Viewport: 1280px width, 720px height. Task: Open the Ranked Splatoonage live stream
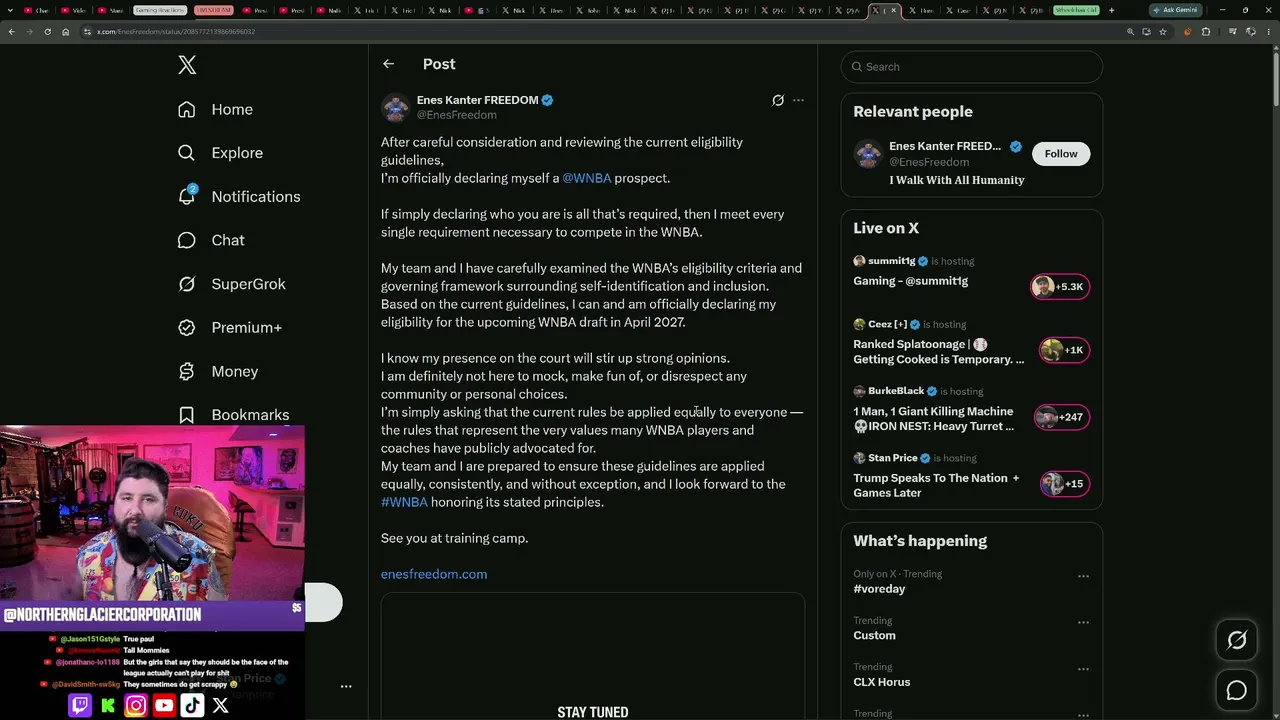click(938, 352)
